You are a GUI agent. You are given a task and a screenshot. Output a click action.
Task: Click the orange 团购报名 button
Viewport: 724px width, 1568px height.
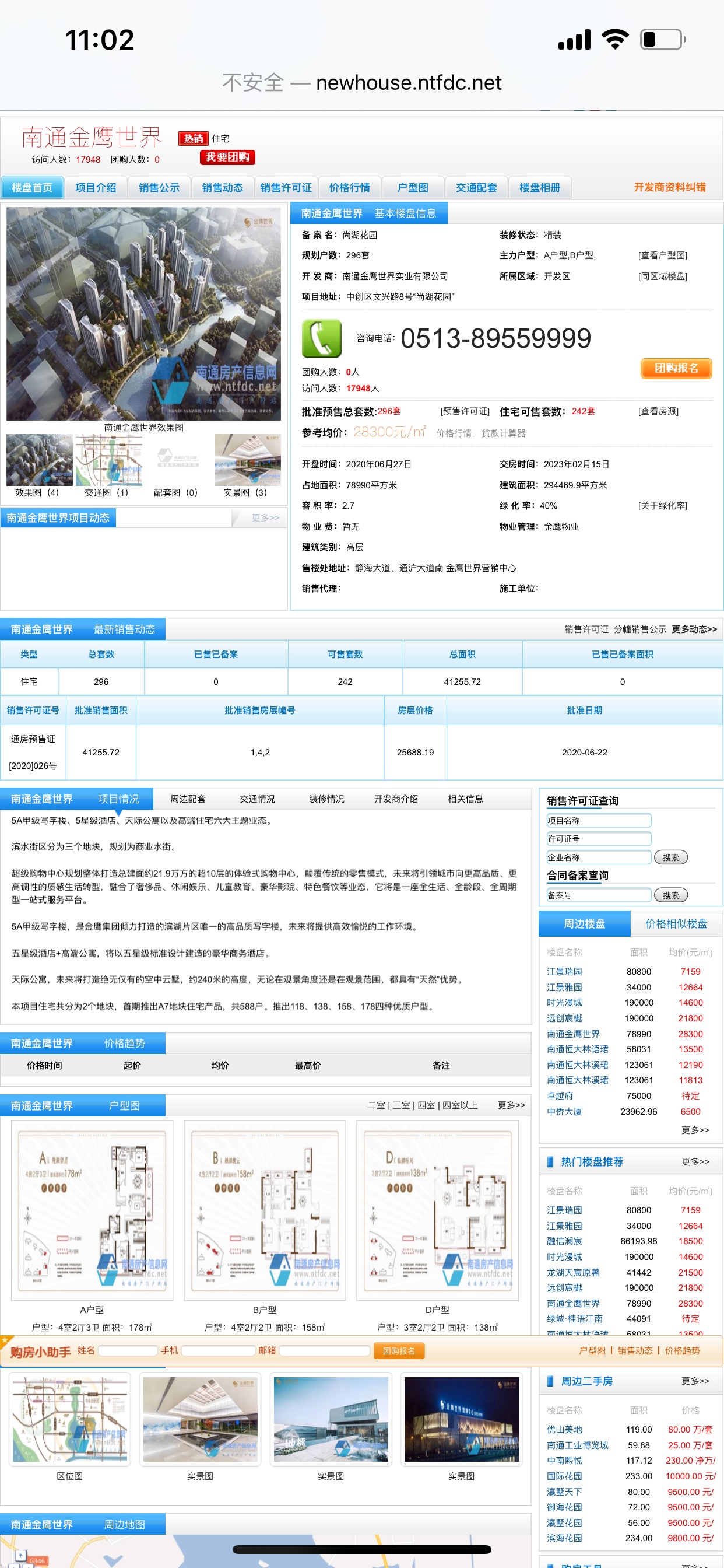pyautogui.click(x=676, y=368)
